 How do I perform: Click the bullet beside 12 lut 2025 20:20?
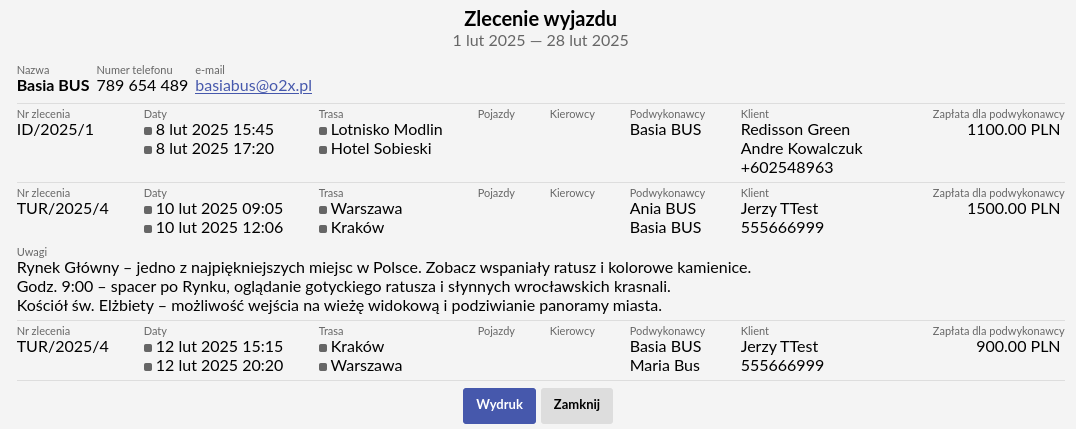coord(148,367)
